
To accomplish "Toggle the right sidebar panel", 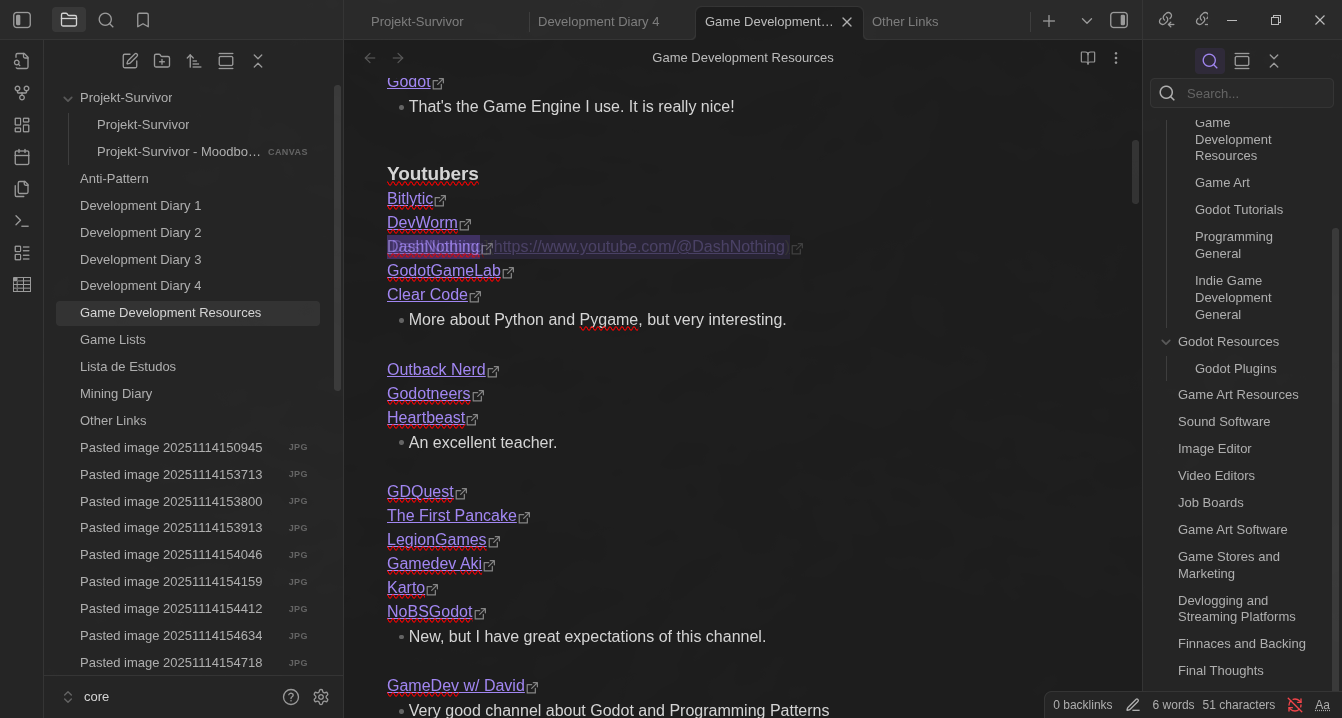I will coord(1119,20).
